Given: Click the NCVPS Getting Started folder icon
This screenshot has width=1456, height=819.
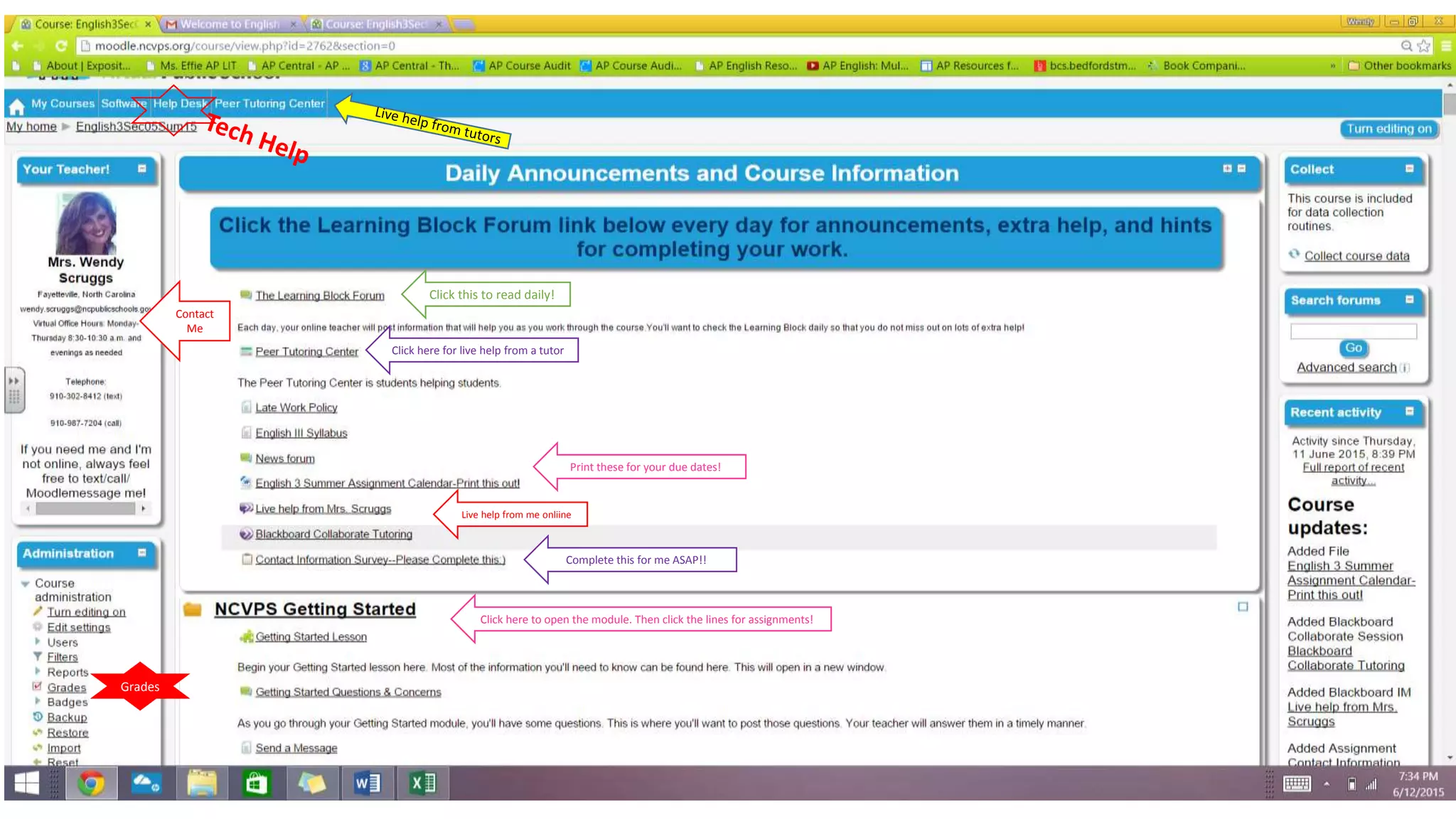Looking at the screenshot, I should (193, 609).
